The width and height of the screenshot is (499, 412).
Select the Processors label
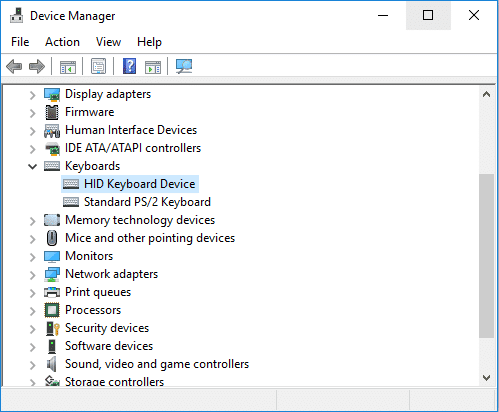pos(93,310)
